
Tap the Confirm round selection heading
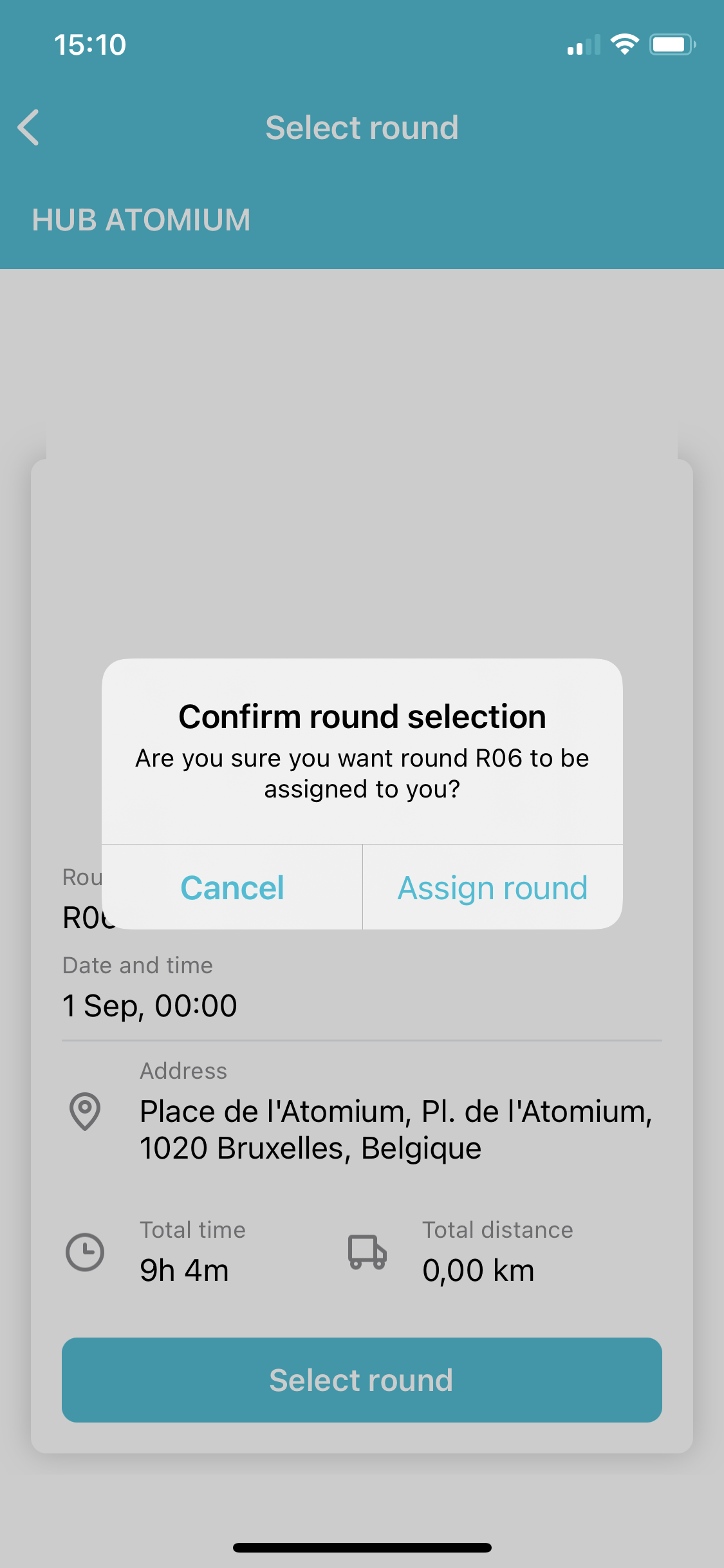(362, 716)
